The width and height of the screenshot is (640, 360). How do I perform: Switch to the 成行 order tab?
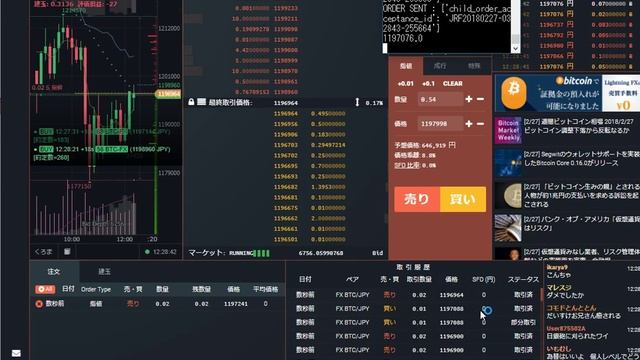click(440, 66)
